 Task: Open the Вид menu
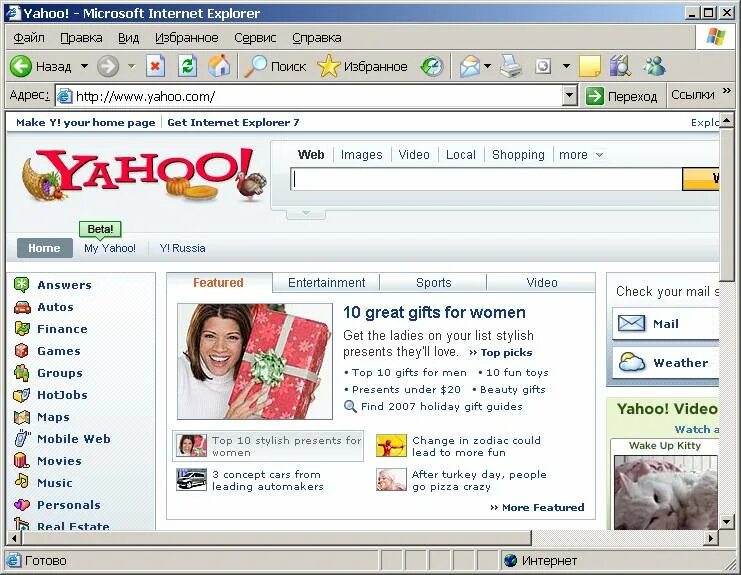[x=129, y=38]
